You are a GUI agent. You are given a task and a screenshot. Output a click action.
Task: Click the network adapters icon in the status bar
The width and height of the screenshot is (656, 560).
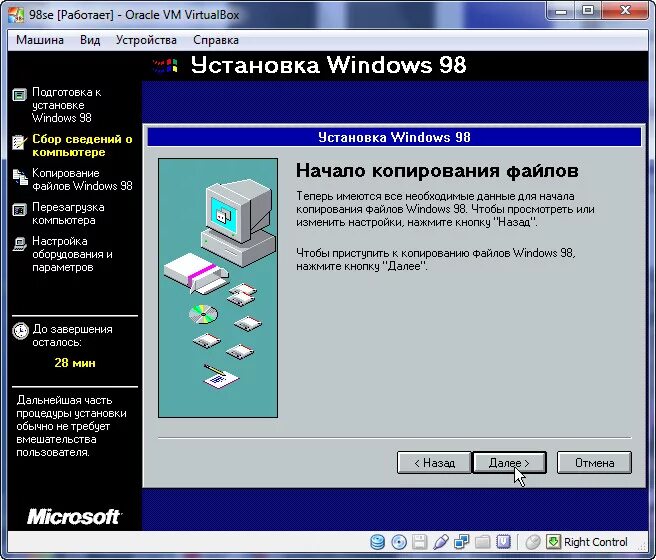coord(462,542)
